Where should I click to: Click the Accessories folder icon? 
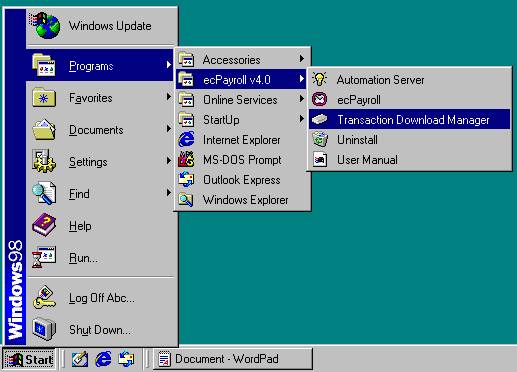[186, 59]
